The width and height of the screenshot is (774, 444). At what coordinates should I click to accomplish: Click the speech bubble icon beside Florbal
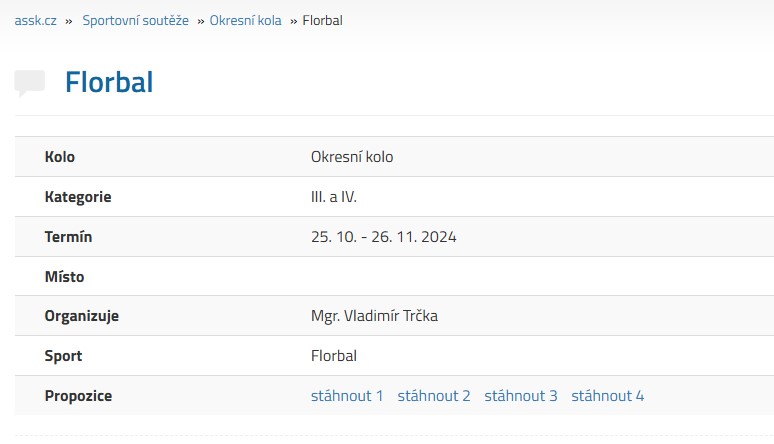tap(30, 83)
